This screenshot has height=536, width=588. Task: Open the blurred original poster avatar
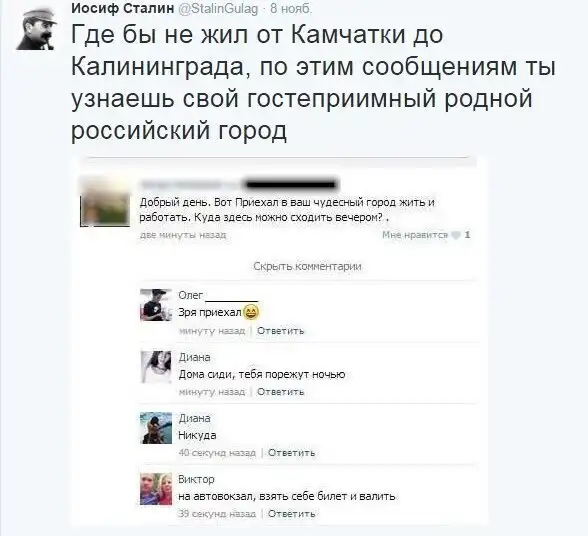click(x=105, y=201)
